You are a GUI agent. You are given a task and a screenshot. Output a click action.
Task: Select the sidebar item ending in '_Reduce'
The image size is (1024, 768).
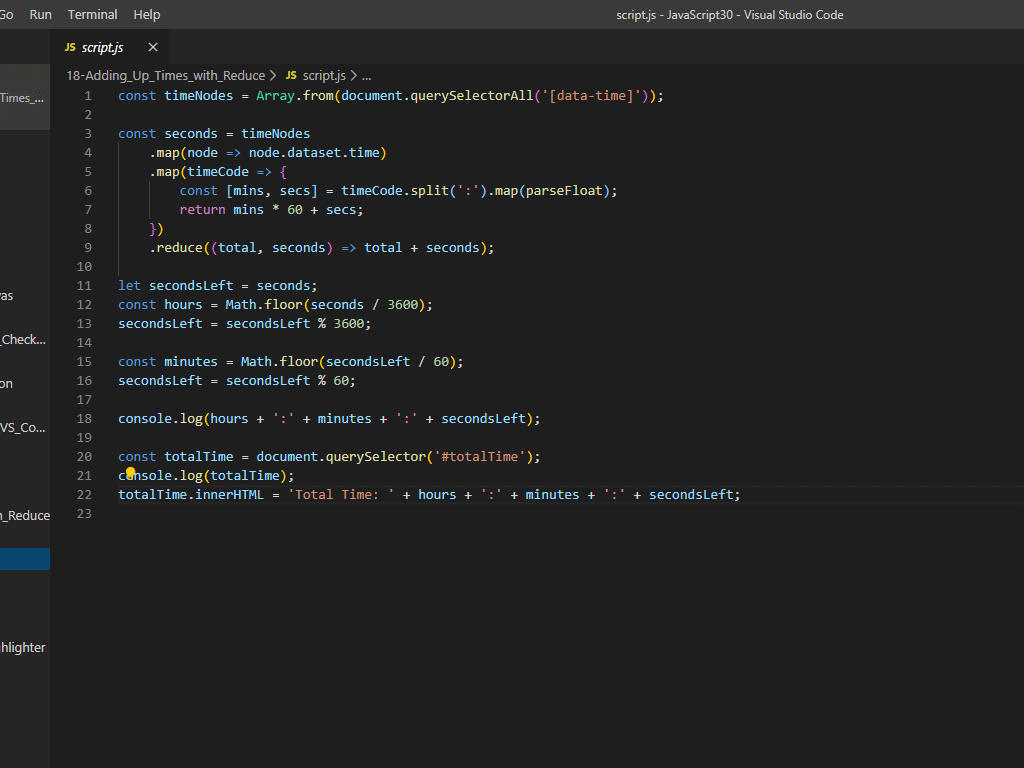tap(25, 516)
